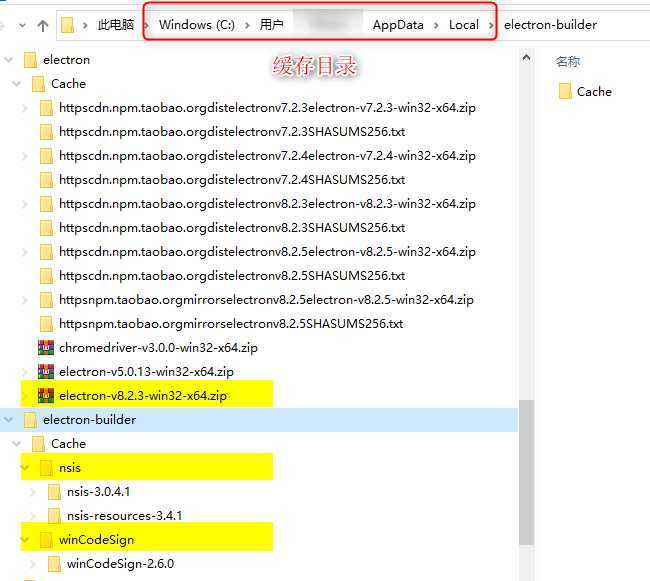Expand the nsis-resources-3.4.1 folder
The image size is (650, 581).
pos(33,516)
